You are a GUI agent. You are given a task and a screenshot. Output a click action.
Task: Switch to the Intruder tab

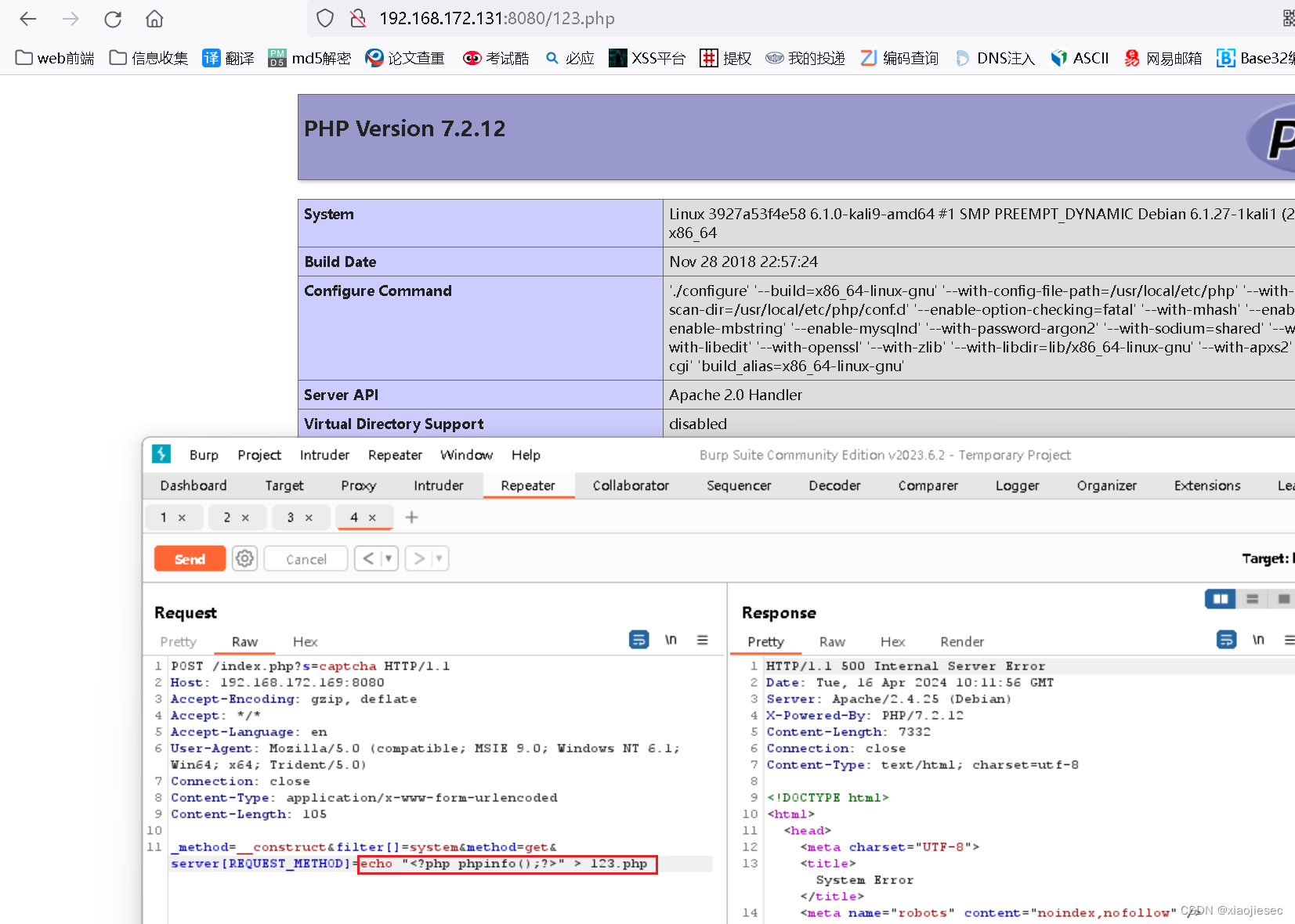point(438,485)
